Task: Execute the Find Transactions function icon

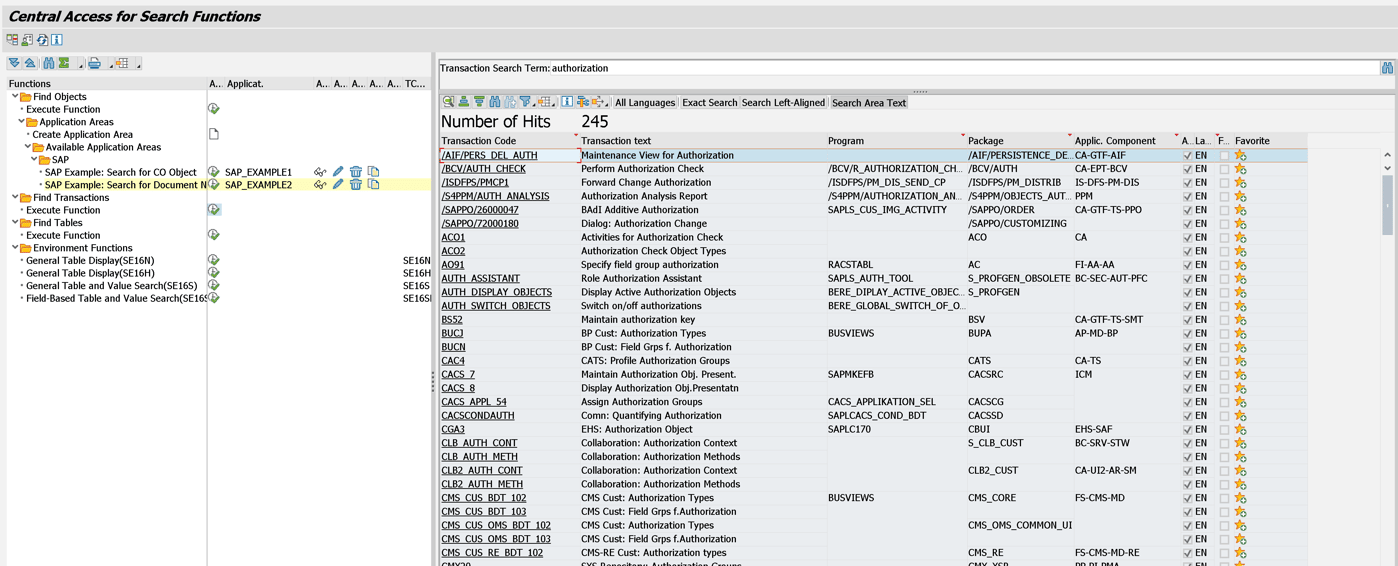Action: coord(213,210)
